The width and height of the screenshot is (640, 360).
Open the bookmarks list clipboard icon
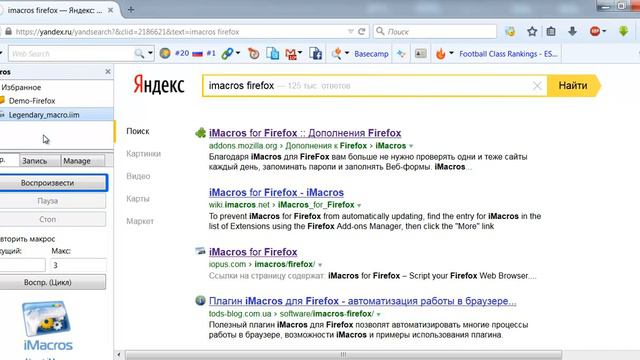[x=551, y=31]
